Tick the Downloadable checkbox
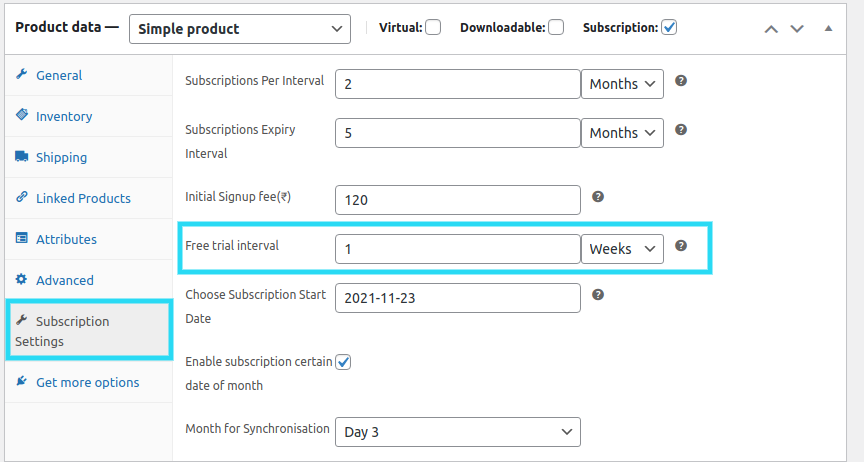 (556, 28)
